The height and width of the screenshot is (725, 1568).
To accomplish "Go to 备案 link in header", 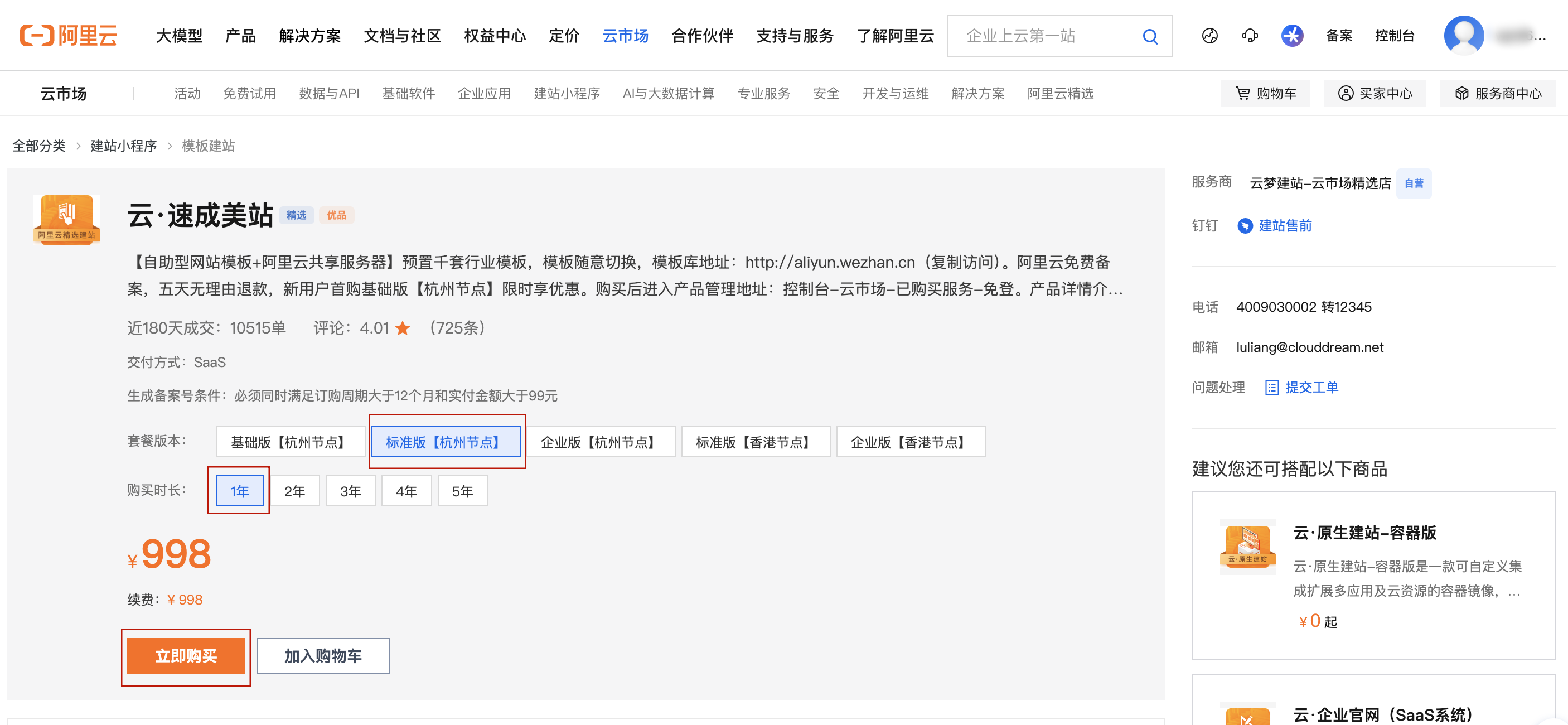I will coord(1339,36).
